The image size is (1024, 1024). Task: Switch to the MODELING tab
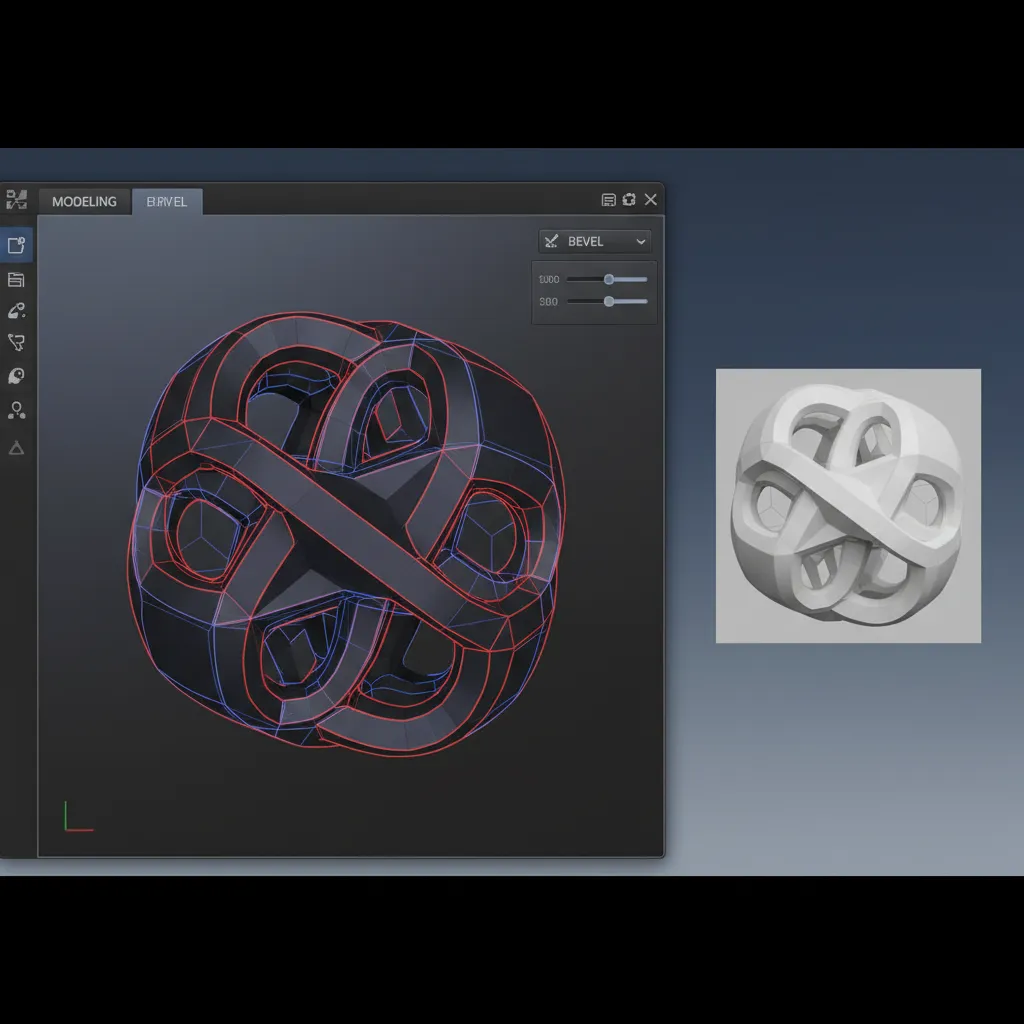tap(84, 201)
